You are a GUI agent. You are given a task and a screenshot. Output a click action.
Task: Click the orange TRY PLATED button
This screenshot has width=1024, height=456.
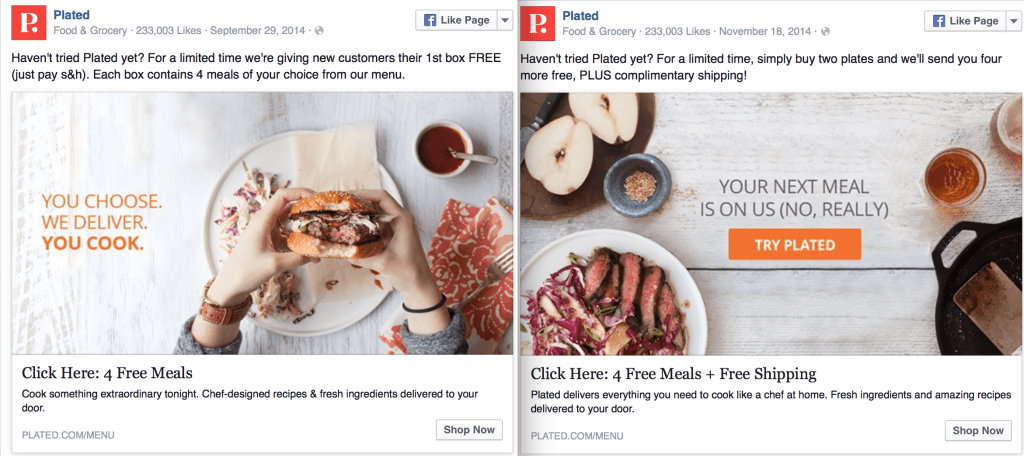pyautogui.click(x=794, y=245)
